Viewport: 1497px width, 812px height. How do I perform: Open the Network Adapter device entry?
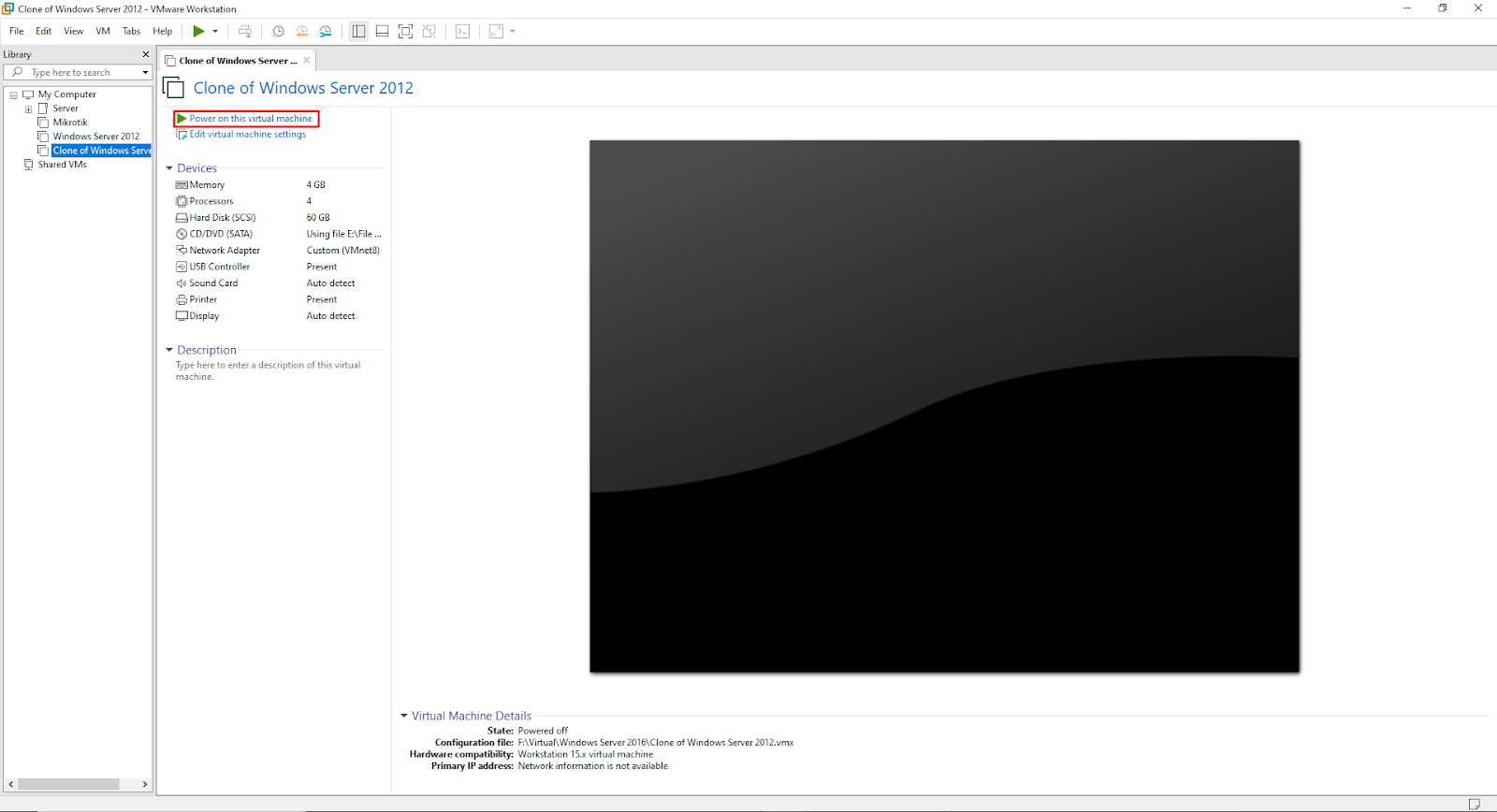[x=225, y=251]
